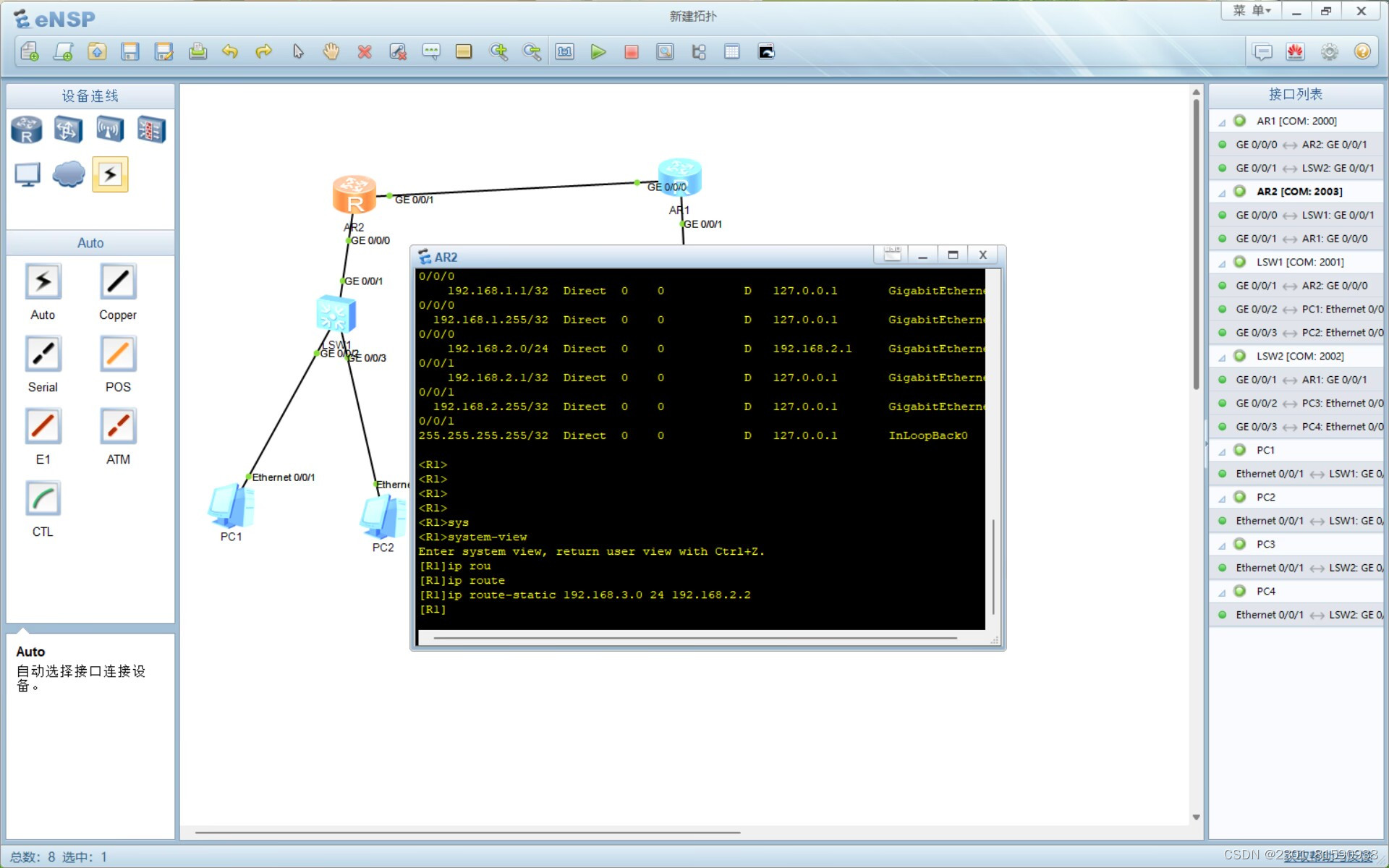Click the Save Topology icon

pyautogui.click(x=130, y=52)
